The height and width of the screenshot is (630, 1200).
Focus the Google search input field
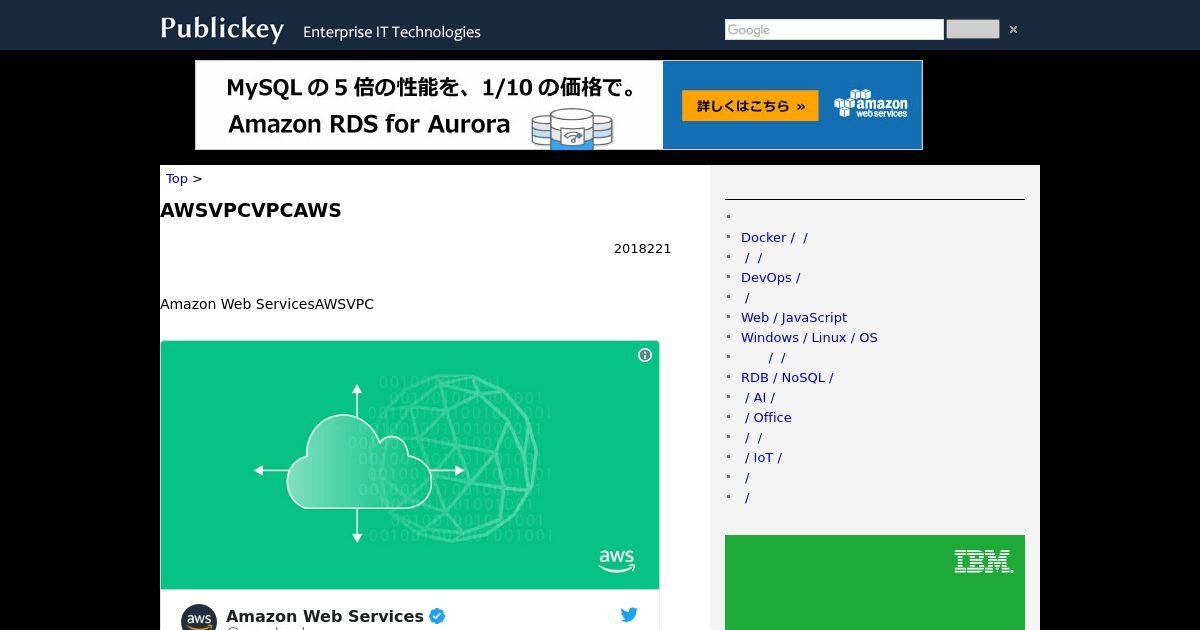point(834,30)
